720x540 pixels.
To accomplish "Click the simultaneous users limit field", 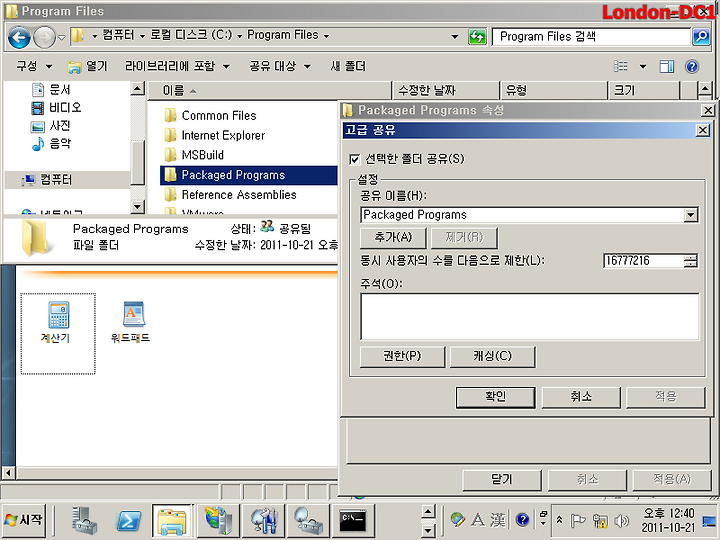I will [x=643, y=261].
